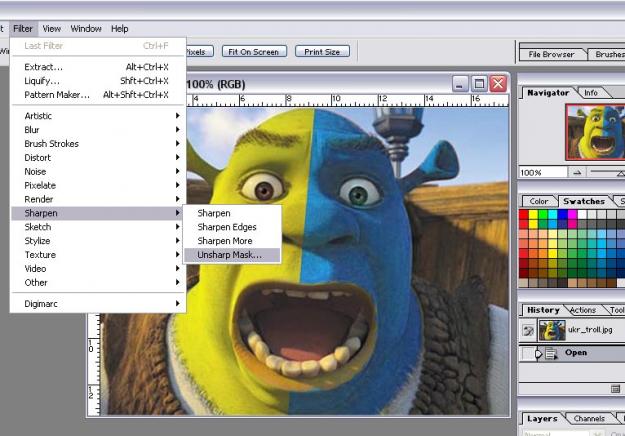Screen dimensions: 625x436
Task: Open the Info tab next to Navigator
Action: click(x=591, y=93)
